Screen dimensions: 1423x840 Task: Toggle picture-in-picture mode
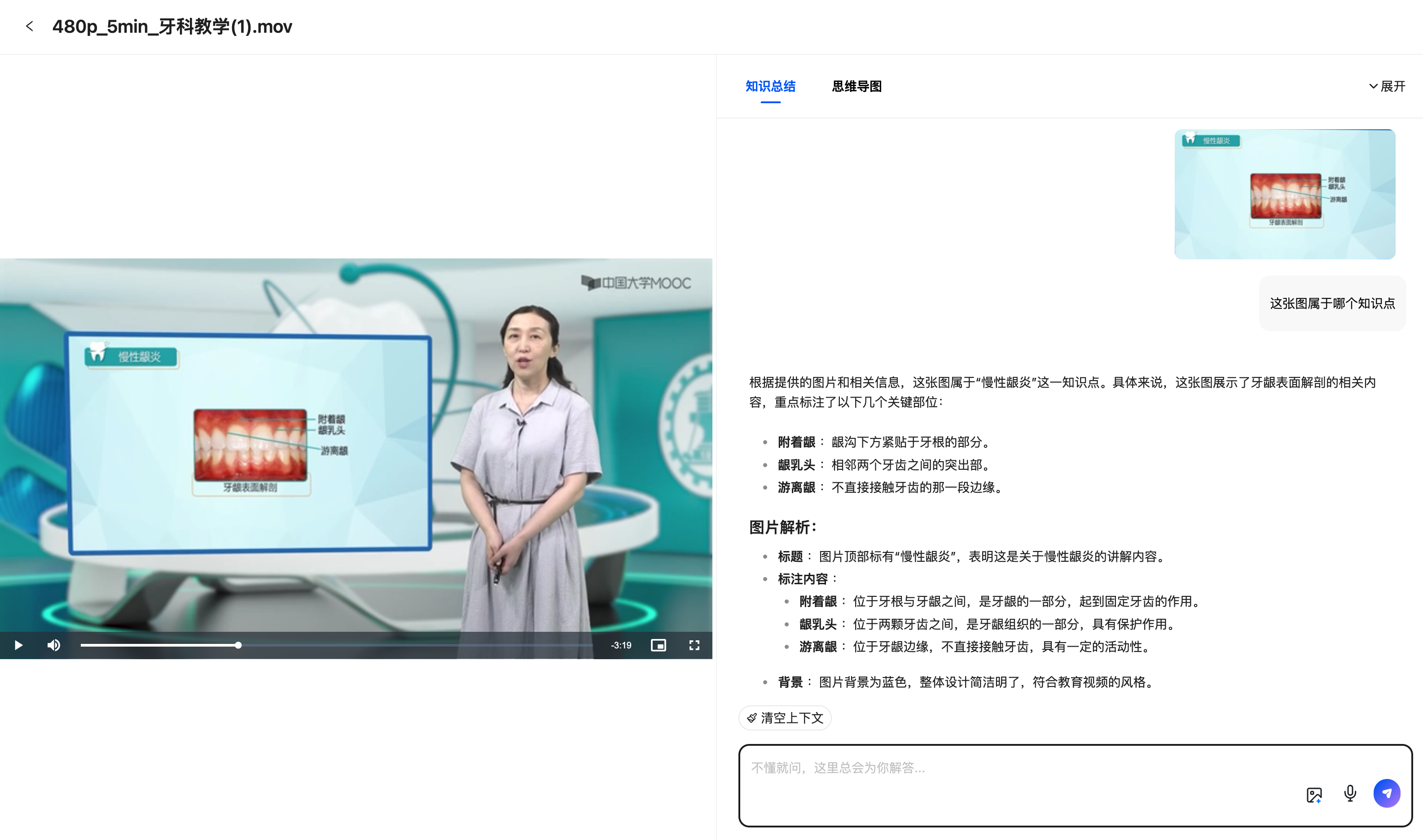[x=658, y=645]
